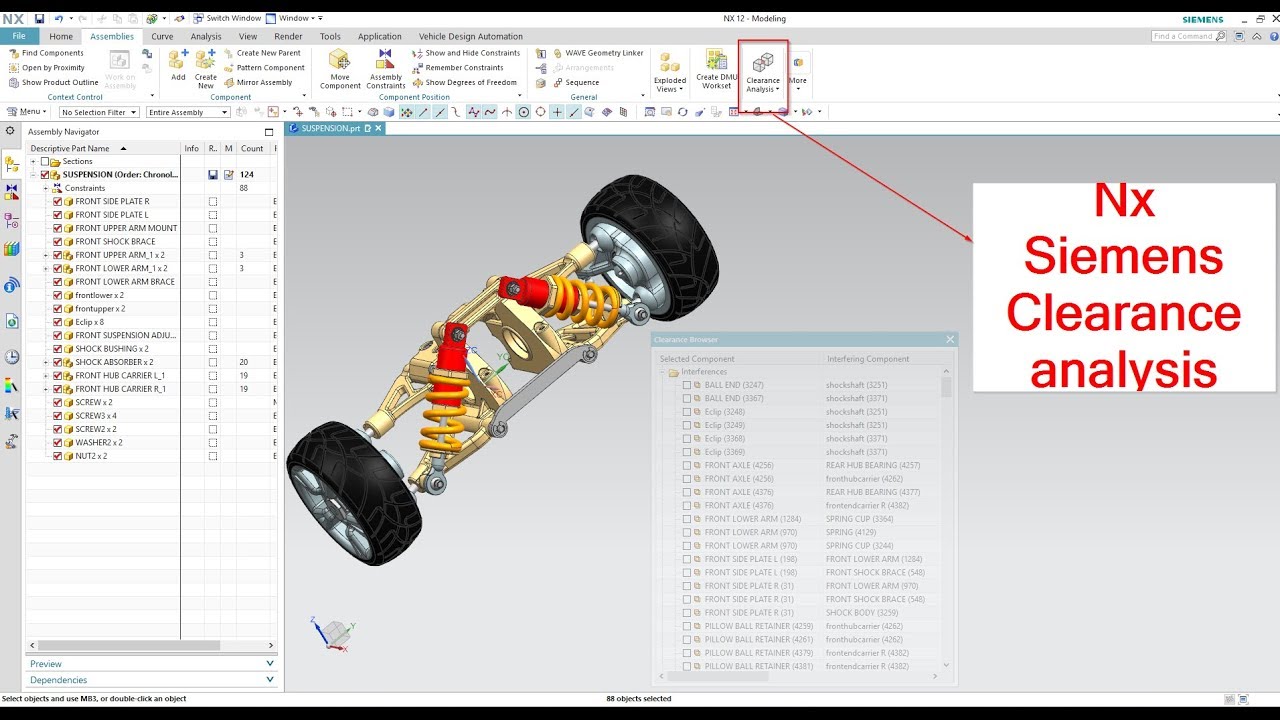Open the Constraint Navigator sidebar tab

11,191
